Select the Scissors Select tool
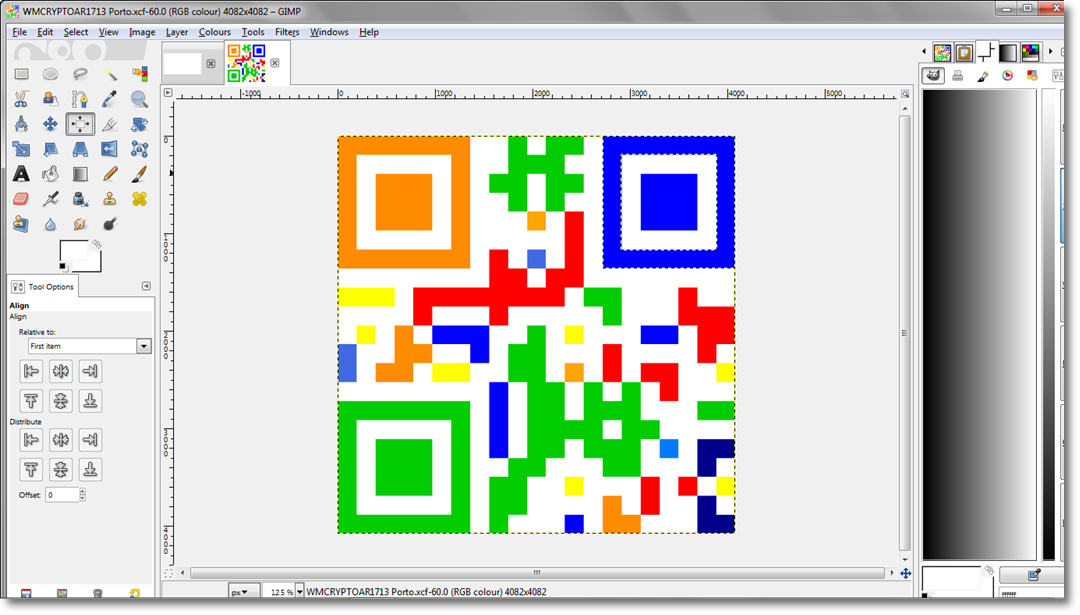This screenshot has height=615, width=1080. (21, 99)
